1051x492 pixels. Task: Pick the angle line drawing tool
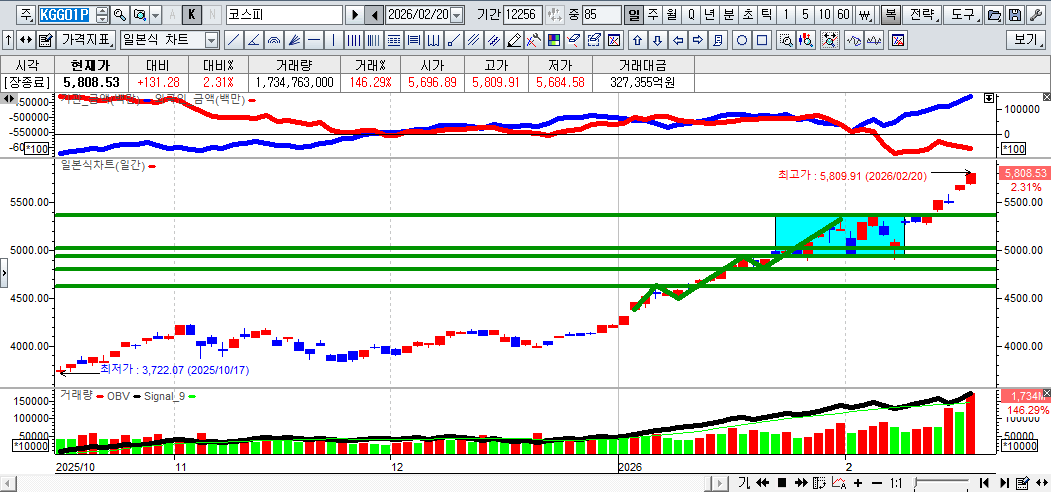(x=253, y=40)
